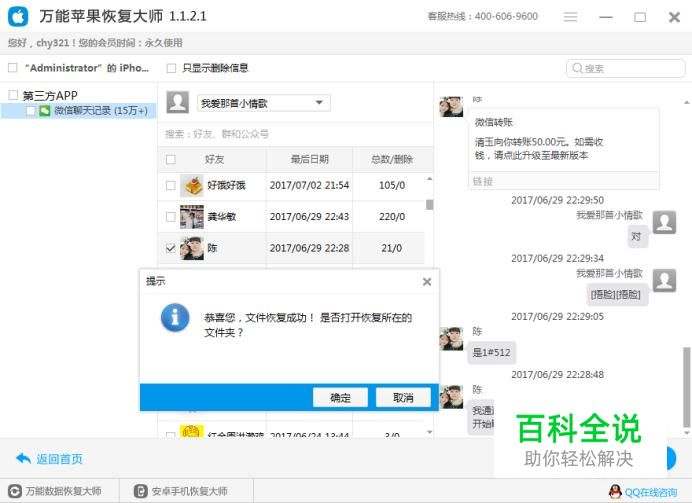Click the 对 message bubble
Image resolution: width=692 pixels, height=503 pixels.
tap(637, 236)
